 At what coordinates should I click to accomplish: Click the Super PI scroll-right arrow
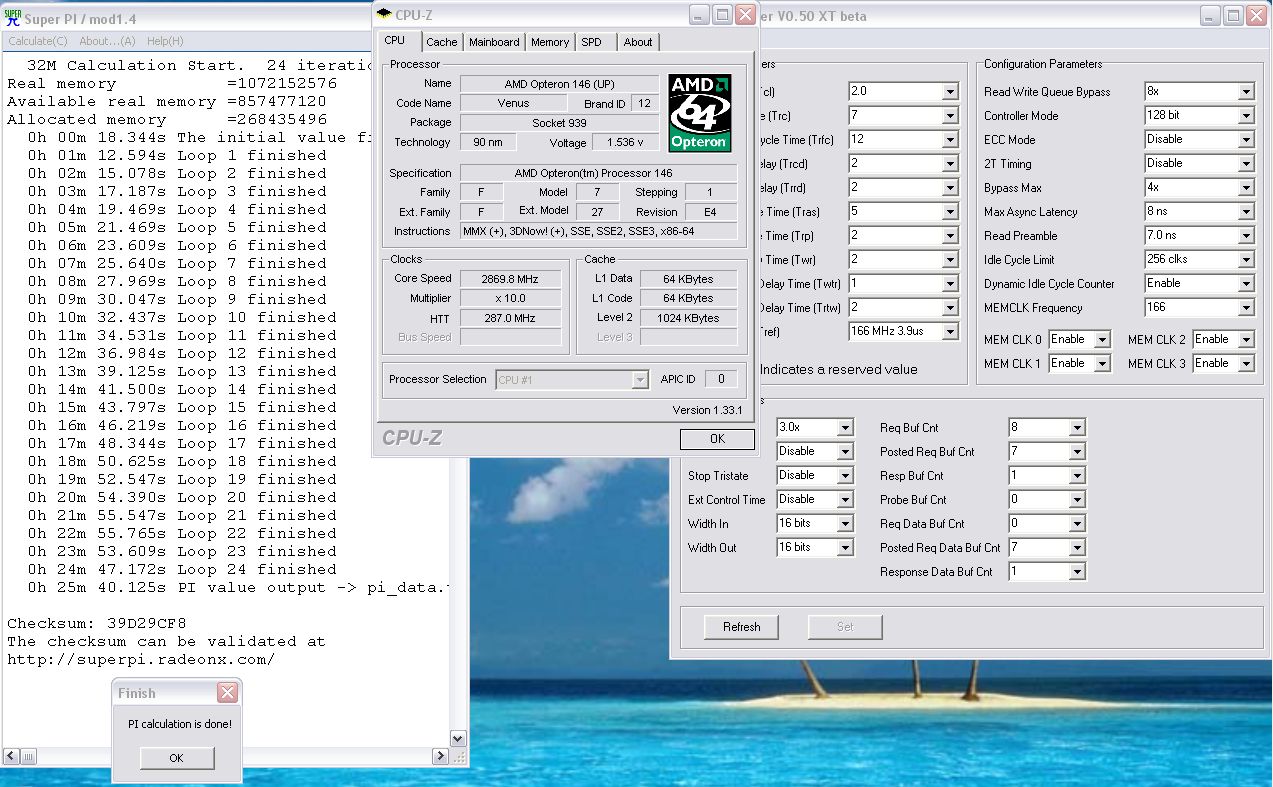tap(441, 756)
